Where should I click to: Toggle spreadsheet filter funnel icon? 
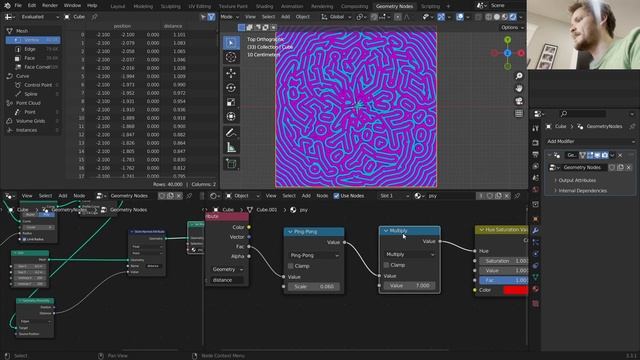[x=211, y=17]
